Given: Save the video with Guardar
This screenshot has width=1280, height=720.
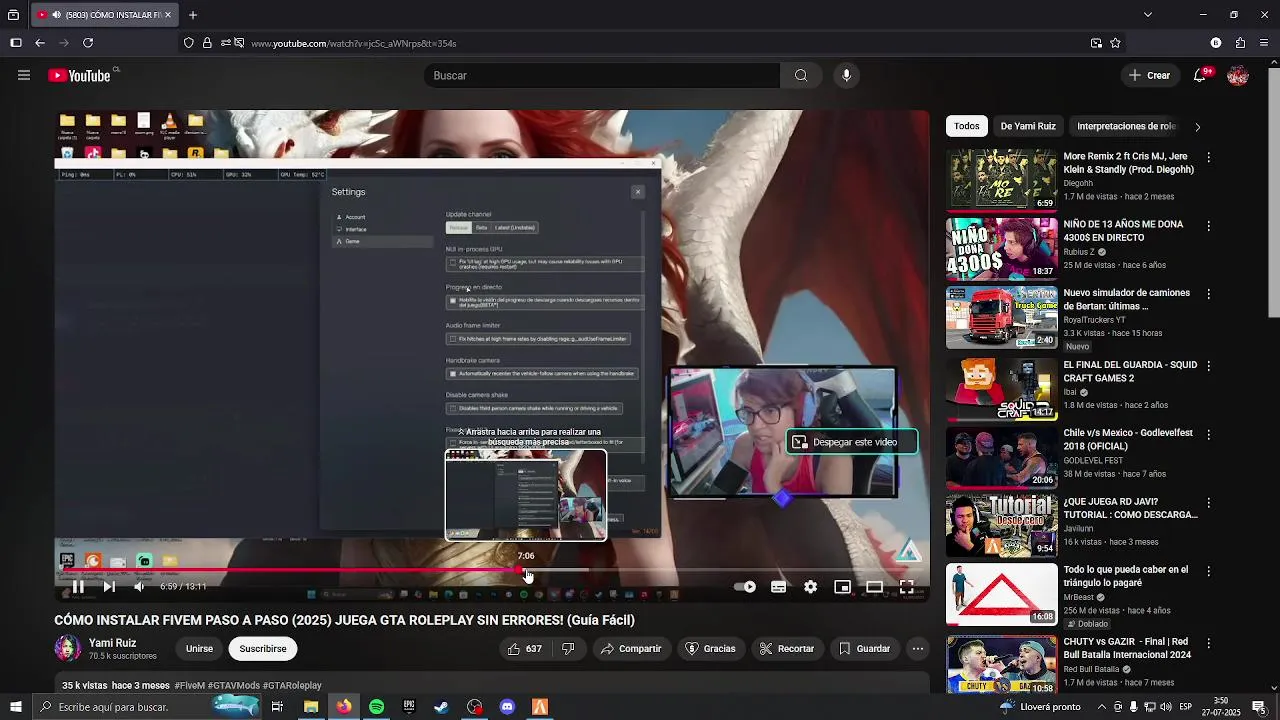Looking at the screenshot, I should pos(864,649).
